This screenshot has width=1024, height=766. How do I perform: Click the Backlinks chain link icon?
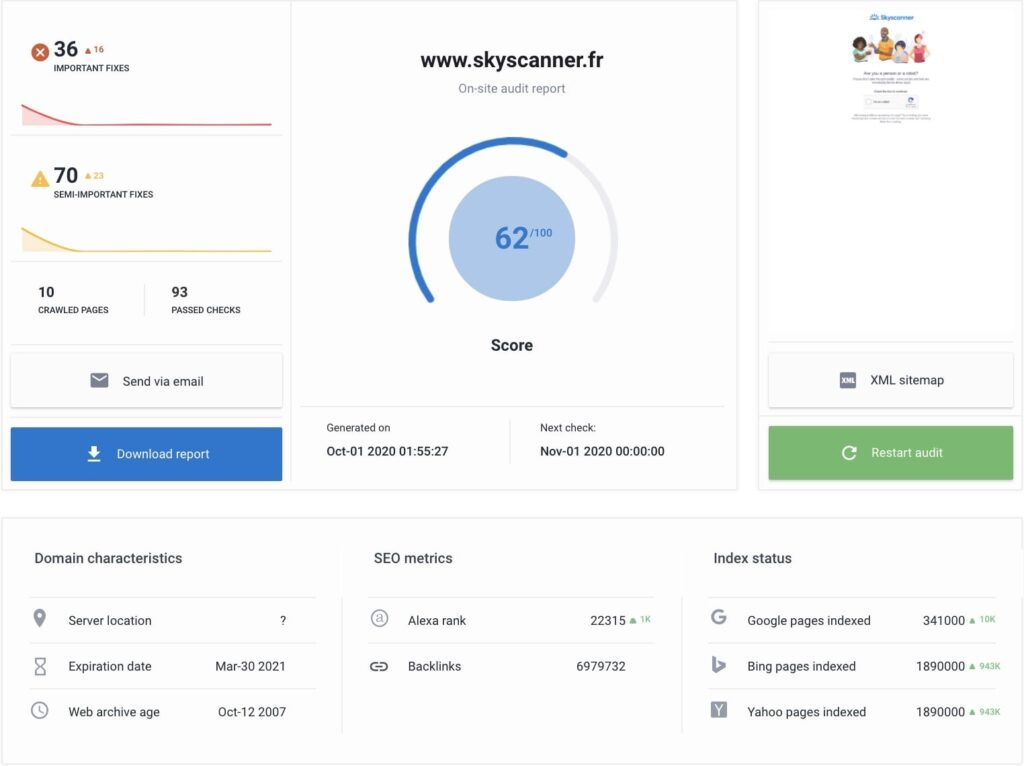click(x=379, y=666)
